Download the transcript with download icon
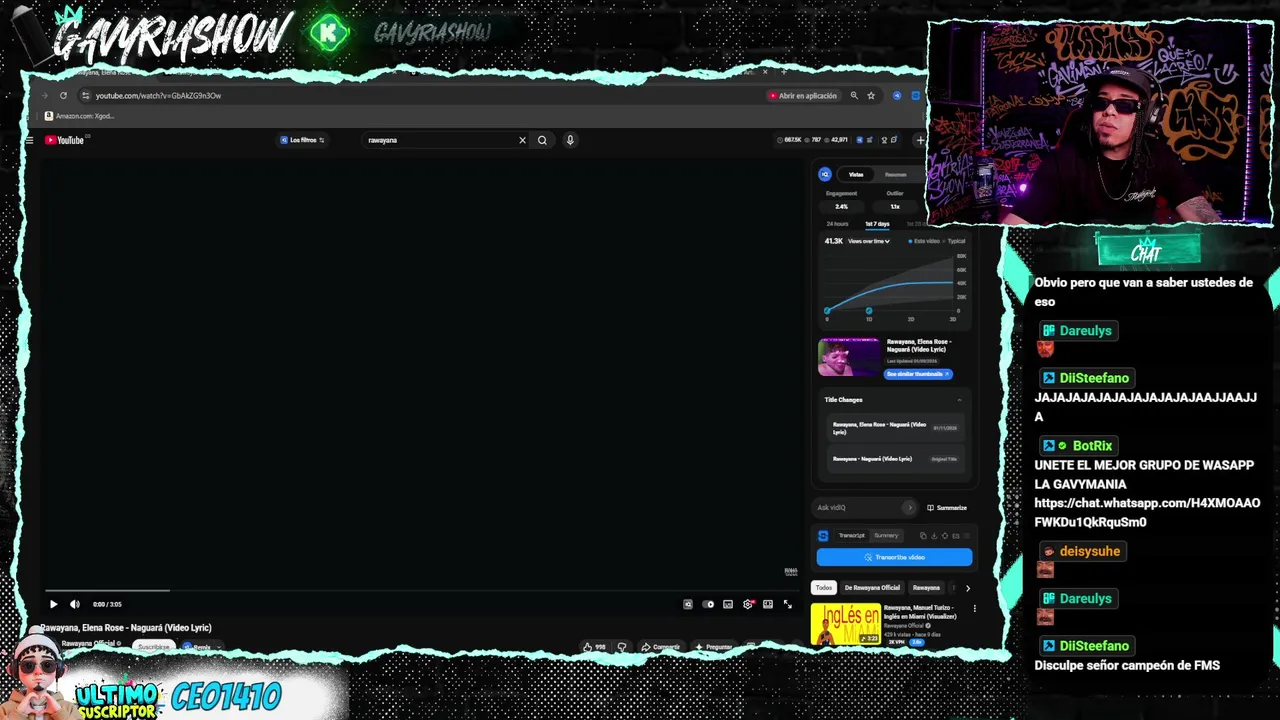The height and width of the screenshot is (720, 1280). (934, 535)
